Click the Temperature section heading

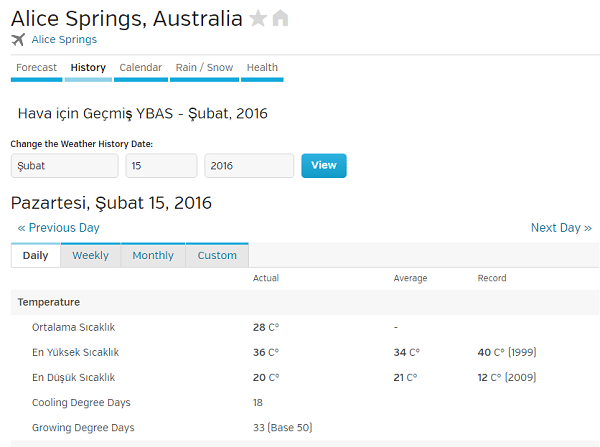pyautogui.click(x=49, y=302)
